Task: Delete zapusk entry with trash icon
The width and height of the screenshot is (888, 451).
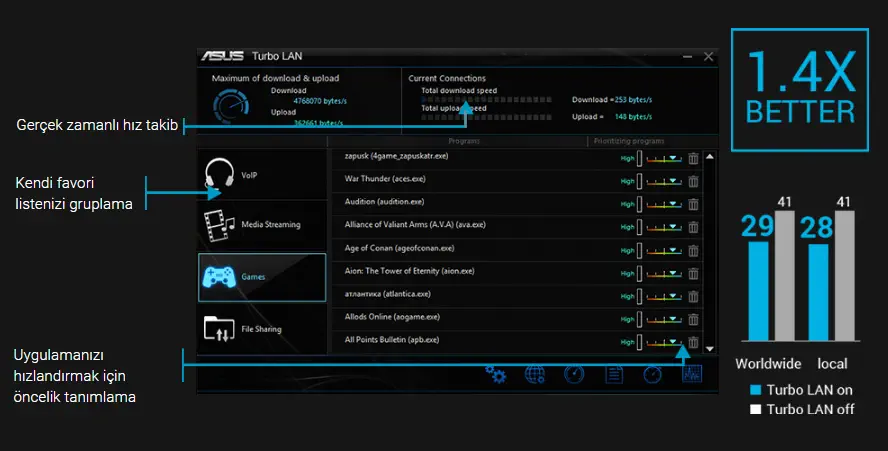Action: tap(693, 158)
